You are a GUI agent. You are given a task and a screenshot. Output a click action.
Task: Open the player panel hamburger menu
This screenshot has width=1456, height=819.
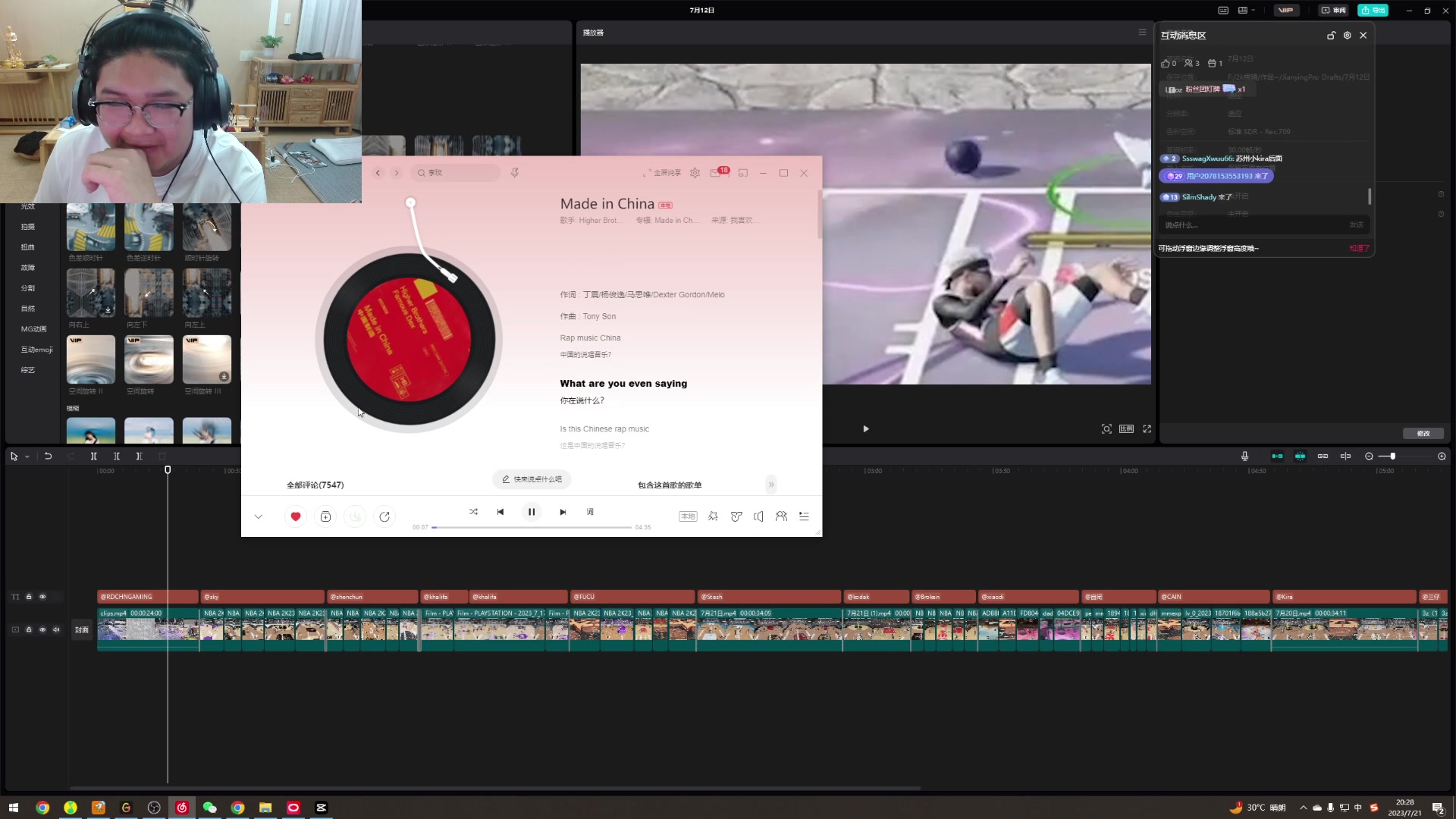pos(1142,32)
